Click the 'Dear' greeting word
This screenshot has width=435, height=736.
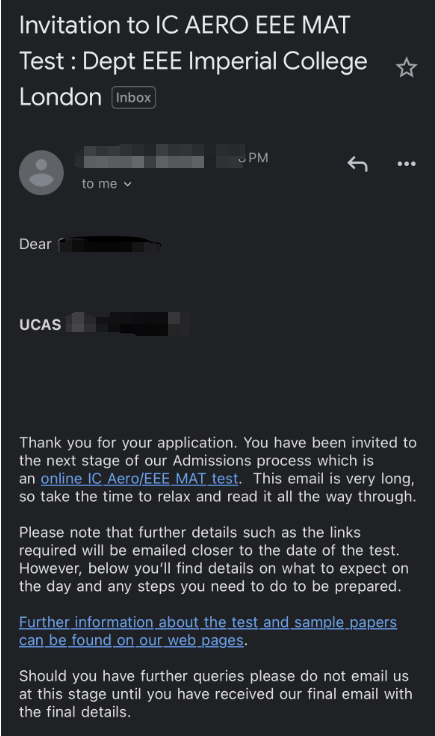(35, 244)
